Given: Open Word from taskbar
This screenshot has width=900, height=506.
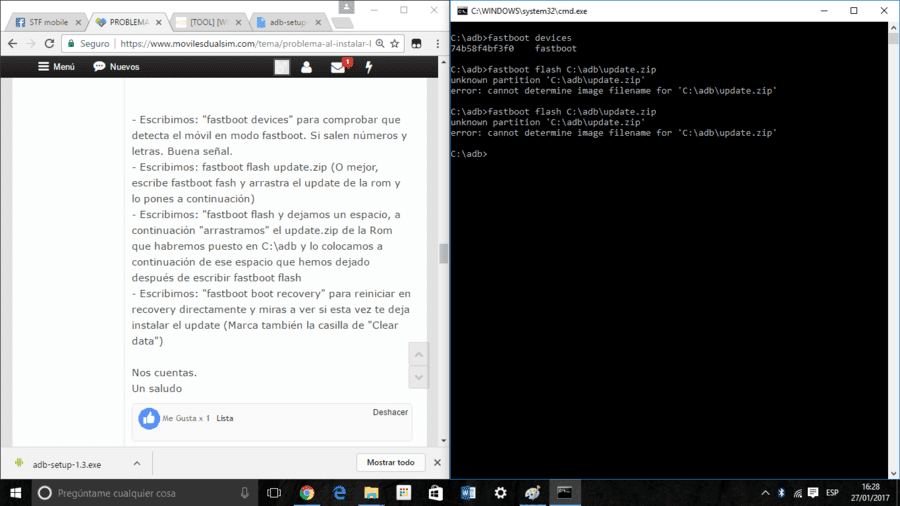Looking at the screenshot, I should pos(468,493).
